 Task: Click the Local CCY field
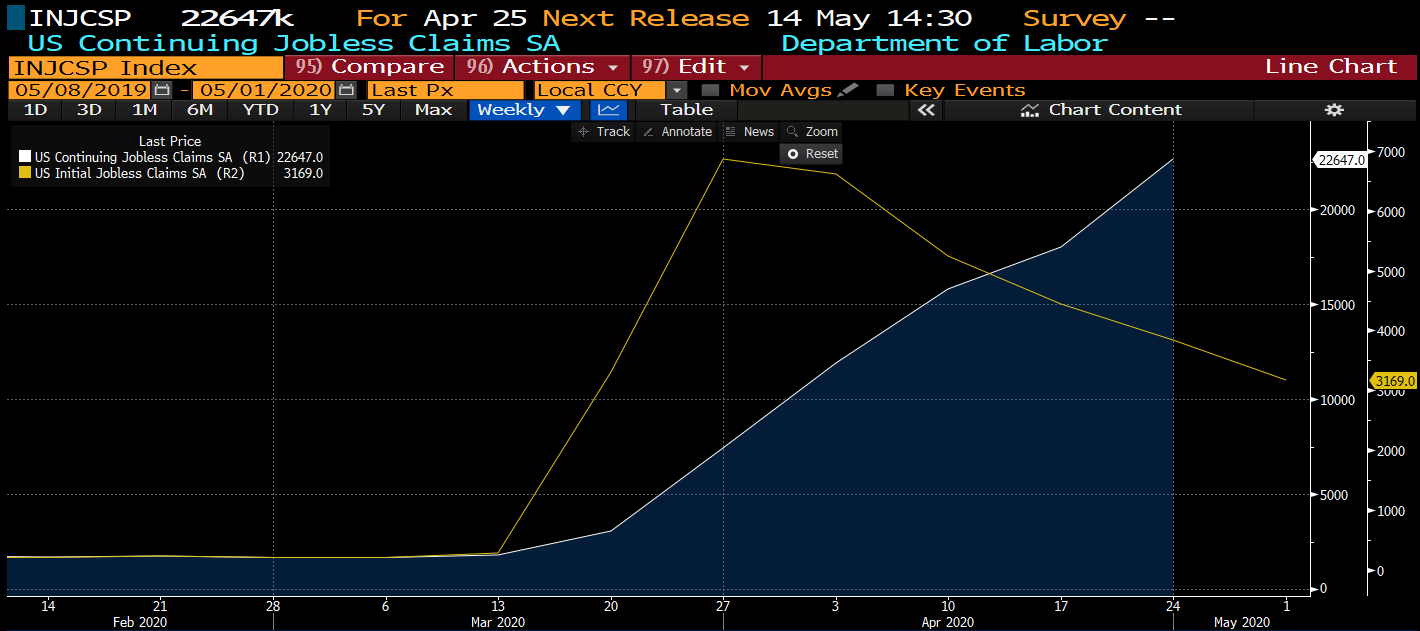click(601, 90)
